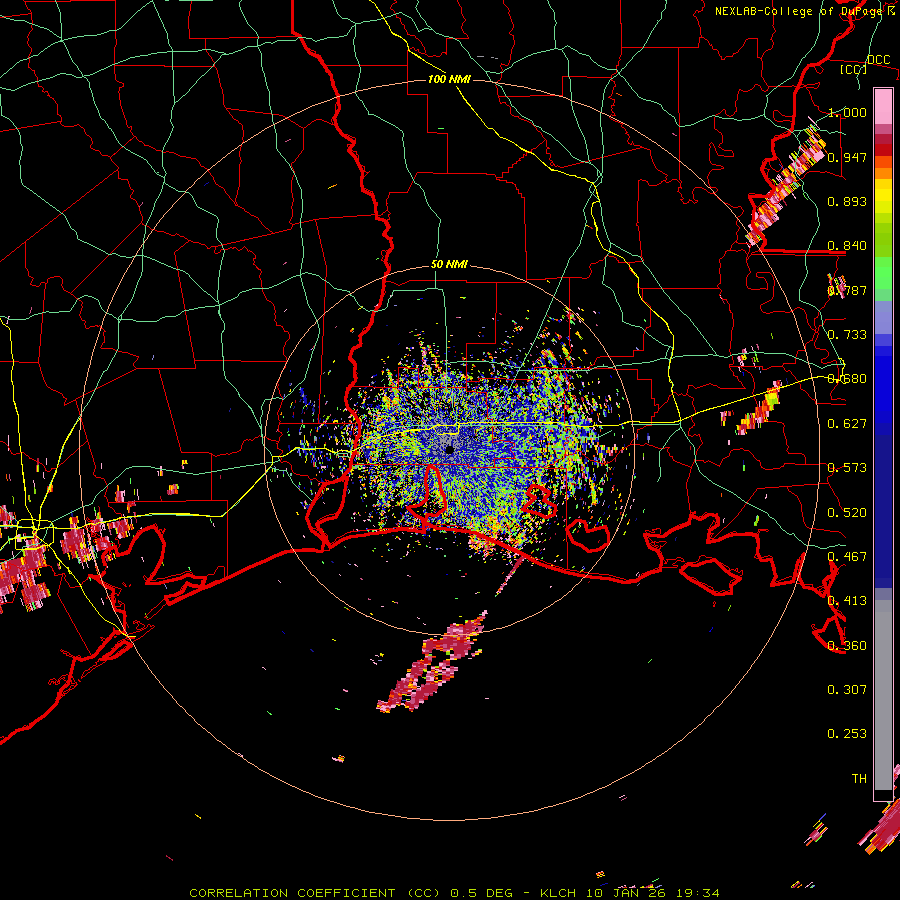Click the 50 NMI range ring label

(449, 264)
